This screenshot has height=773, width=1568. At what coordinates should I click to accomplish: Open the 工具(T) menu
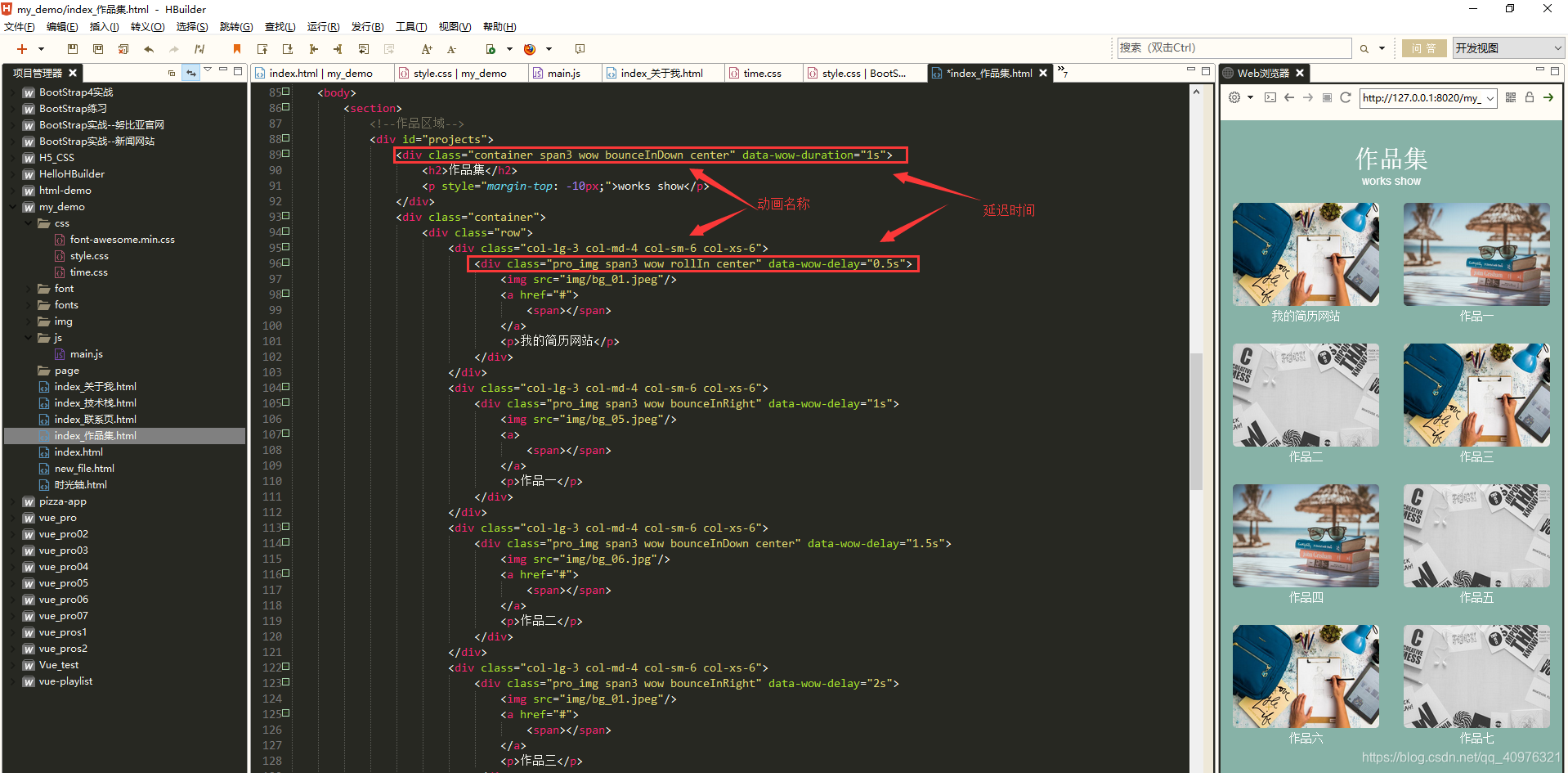(411, 27)
